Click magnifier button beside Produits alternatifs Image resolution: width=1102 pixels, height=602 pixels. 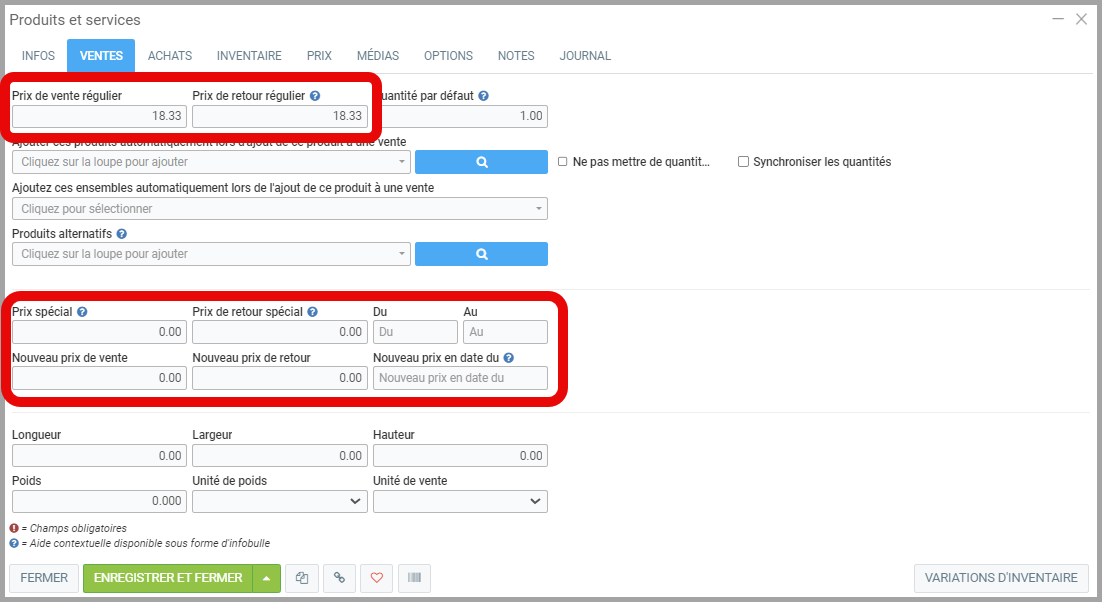pos(481,254)
